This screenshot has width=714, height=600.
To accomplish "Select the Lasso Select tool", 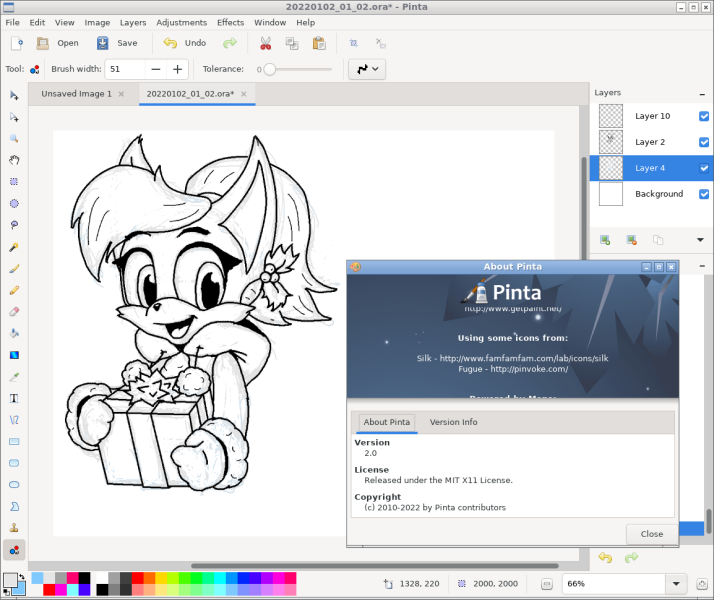I will point(14,225).
